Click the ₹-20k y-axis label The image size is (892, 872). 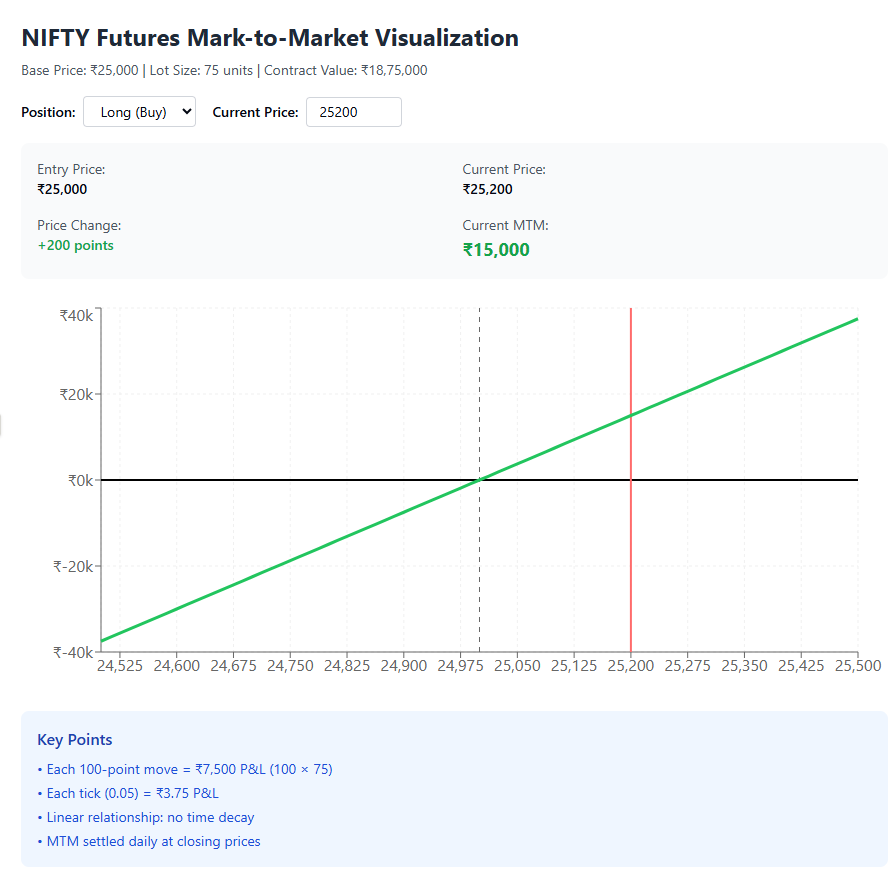coord(73,567)
